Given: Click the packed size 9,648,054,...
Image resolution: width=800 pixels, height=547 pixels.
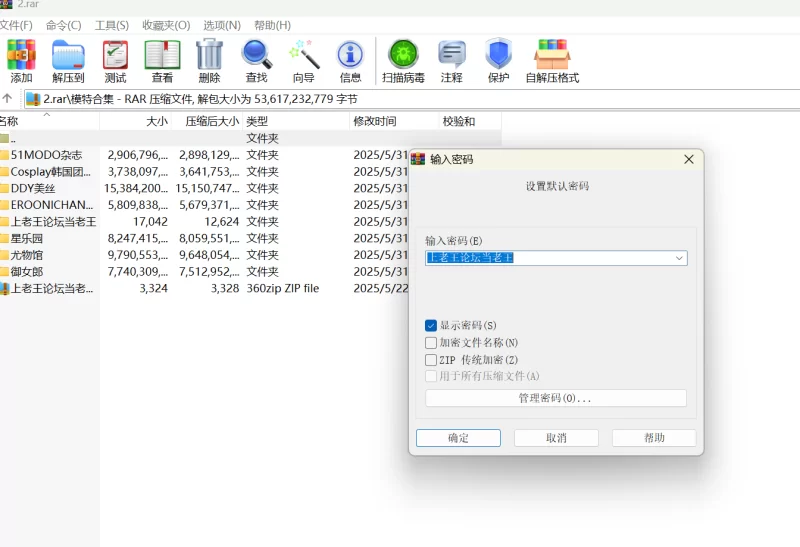Looking at the screenshot, I should coord(209,255).
